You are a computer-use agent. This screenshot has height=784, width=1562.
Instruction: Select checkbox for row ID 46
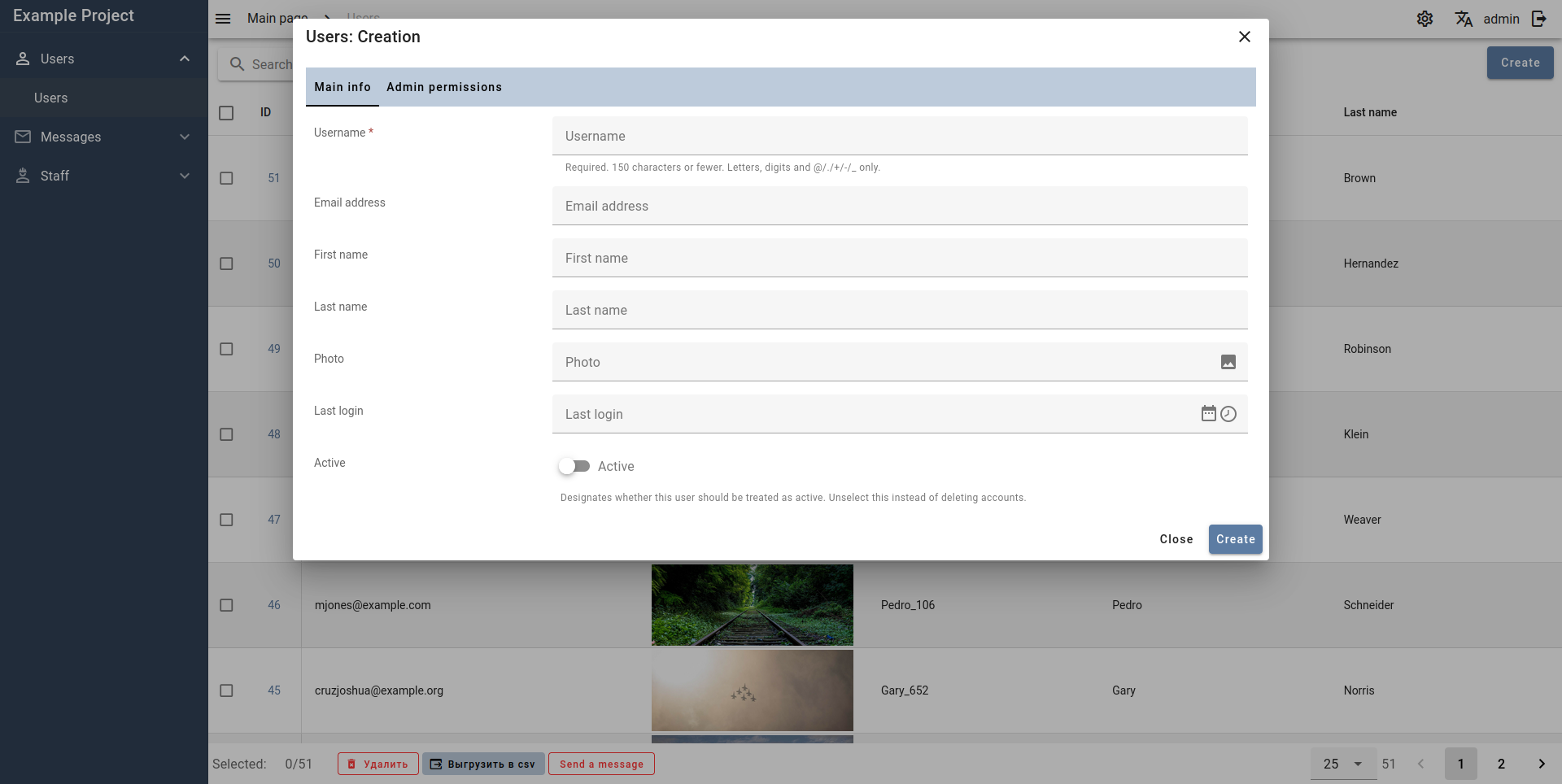click(x=226, y=605)
